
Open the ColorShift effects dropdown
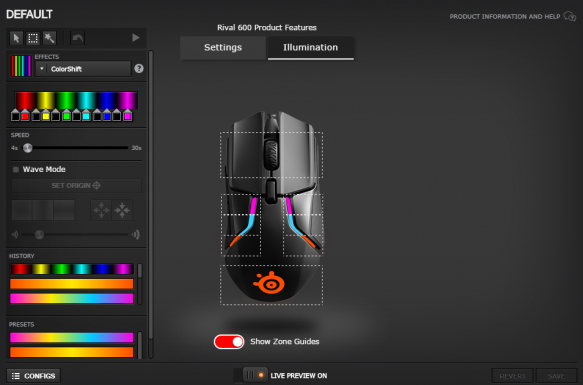click(83, 69)
